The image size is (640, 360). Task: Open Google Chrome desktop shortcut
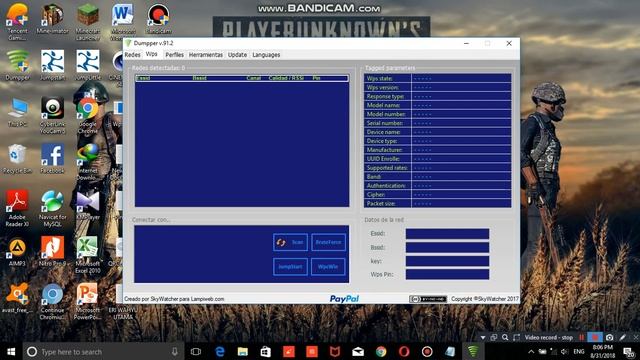87,116
